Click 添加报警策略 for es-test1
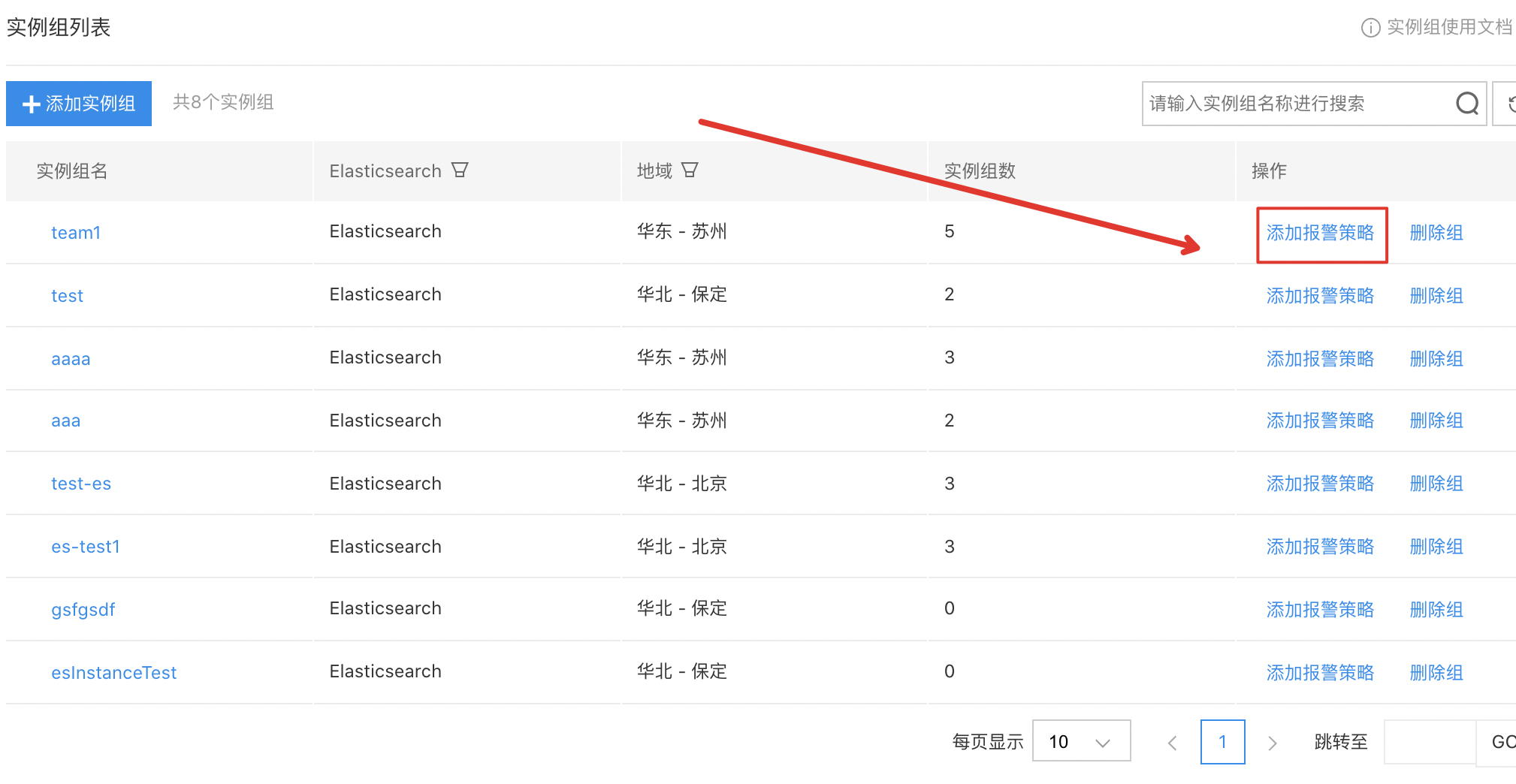This screenshot has width=1516, height=784. [1320, 547]
